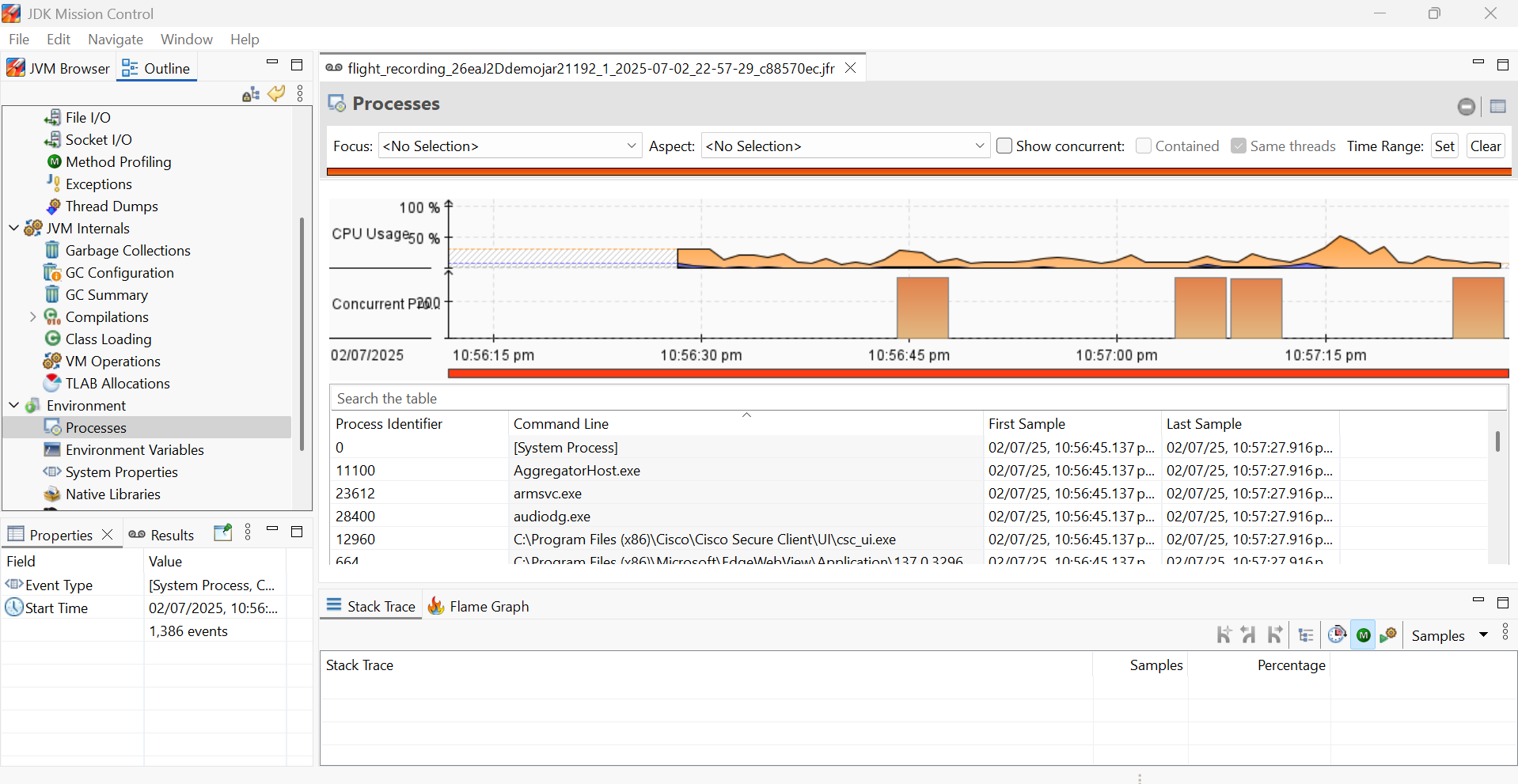Click the yellow reset arrow icon in Outline
The height and width of the screenshot is (784, 1518).
[x=276, y=93]
